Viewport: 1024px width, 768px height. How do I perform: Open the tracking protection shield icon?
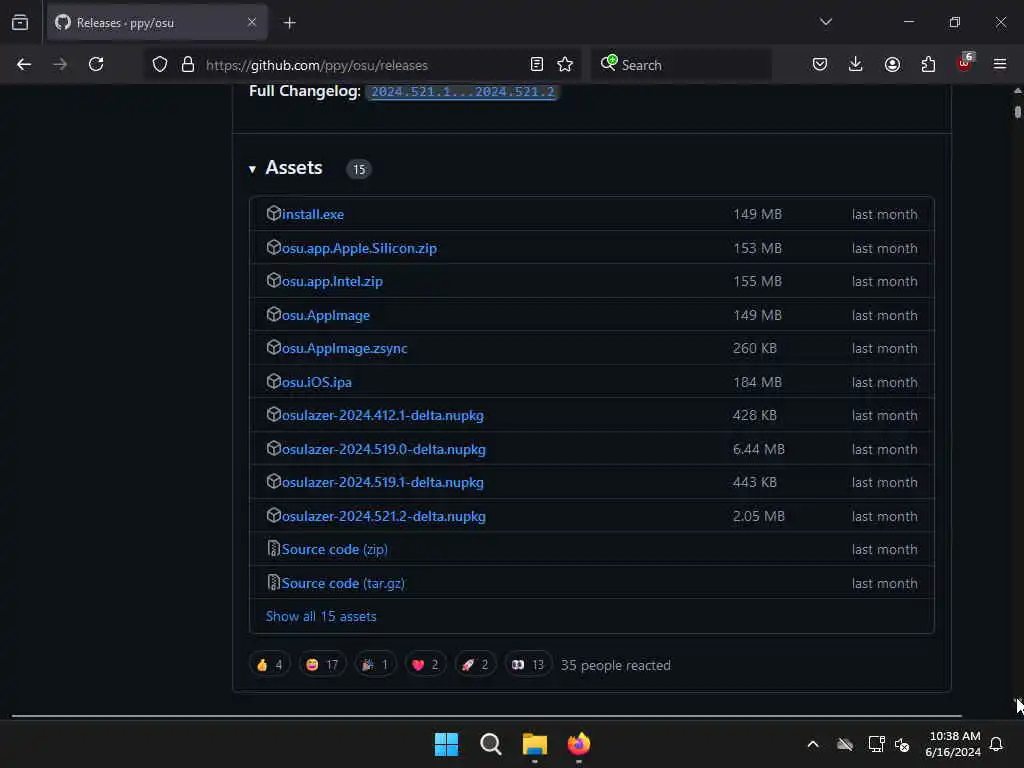coord(160,65)
